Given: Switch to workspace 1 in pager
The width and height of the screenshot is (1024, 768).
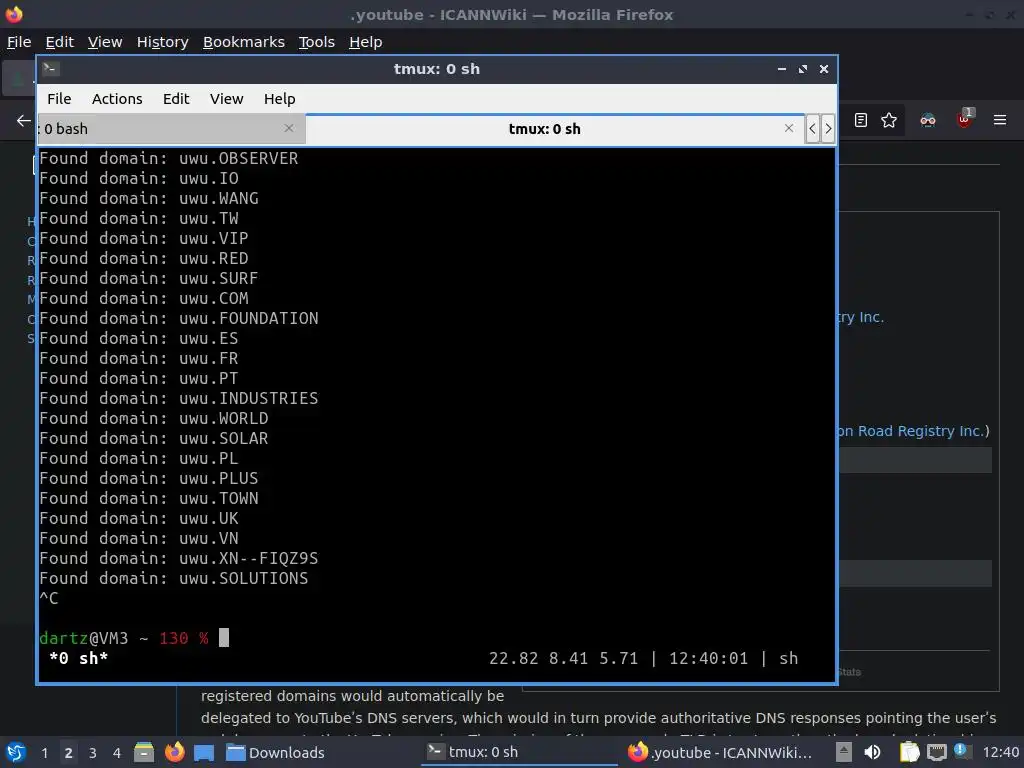Looking at the screenshot, I should tap(44, 753).
